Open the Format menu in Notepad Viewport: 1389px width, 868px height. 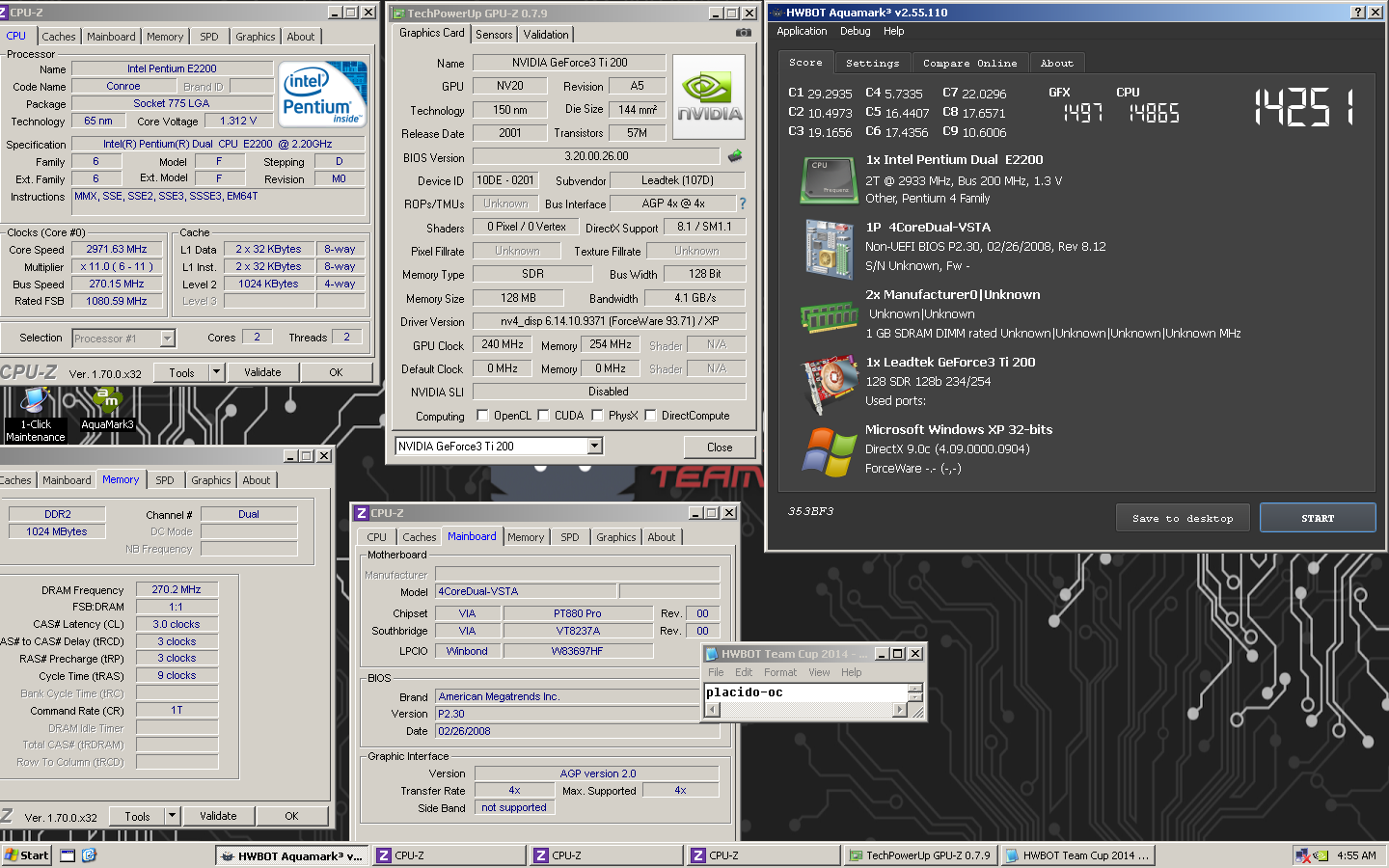tap(780, 672)
